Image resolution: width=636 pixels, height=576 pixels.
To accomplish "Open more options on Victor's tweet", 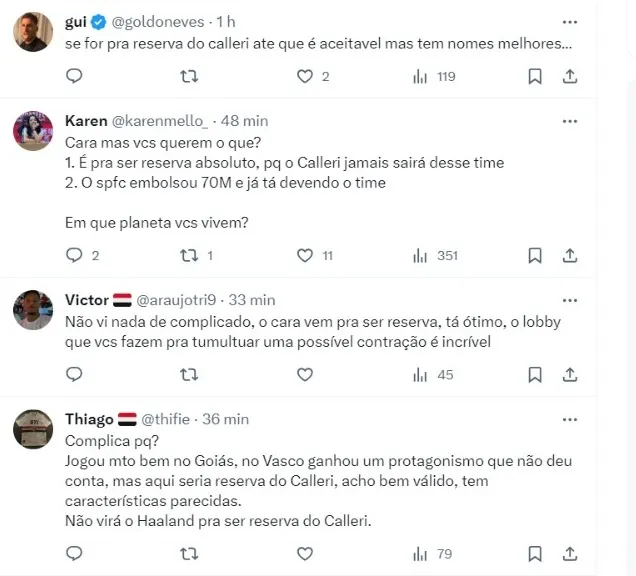I will pyautogui.click(x=569, y=299).
